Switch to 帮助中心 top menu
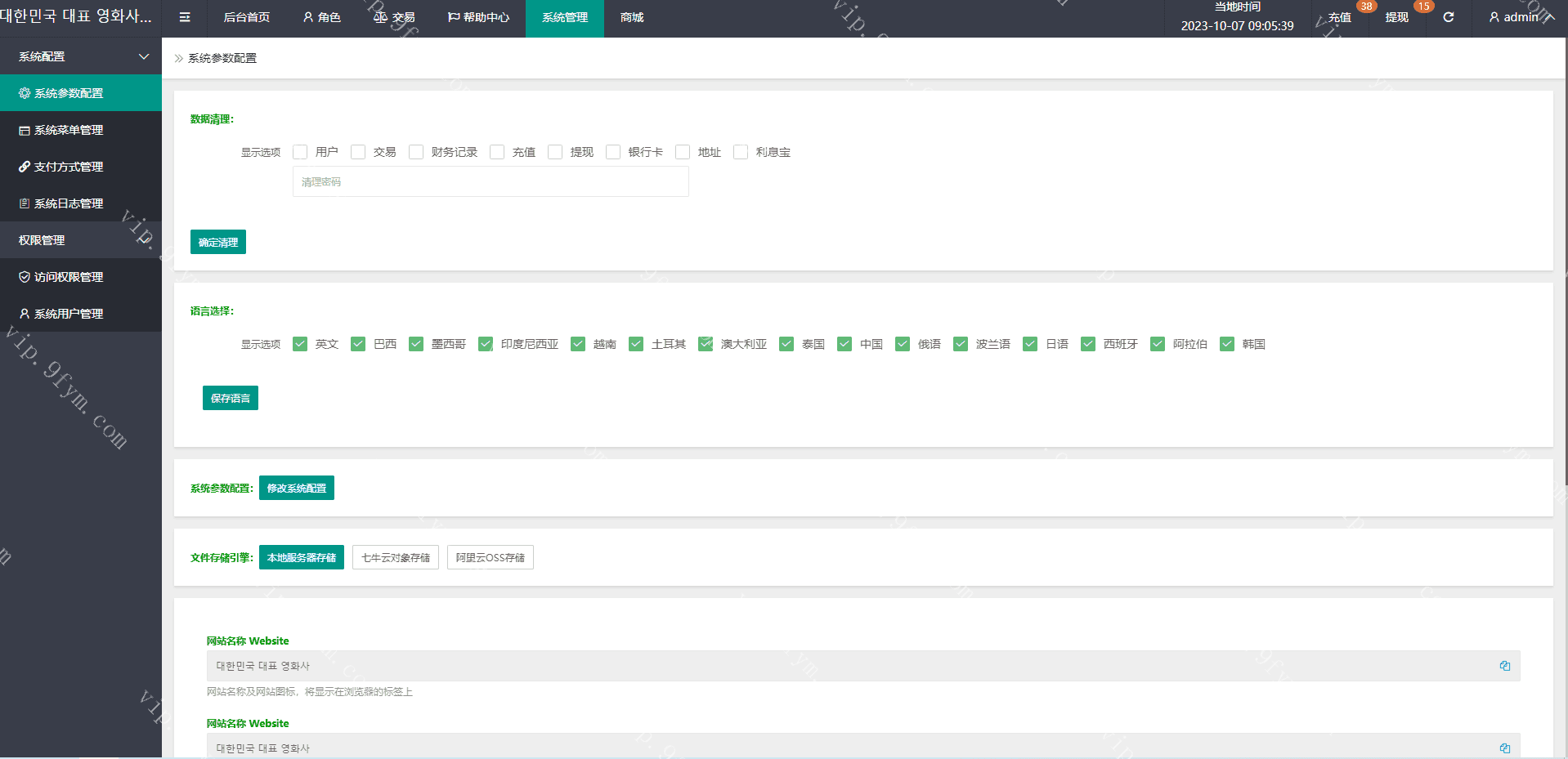1568x759 pixels. tap(478, 17)
